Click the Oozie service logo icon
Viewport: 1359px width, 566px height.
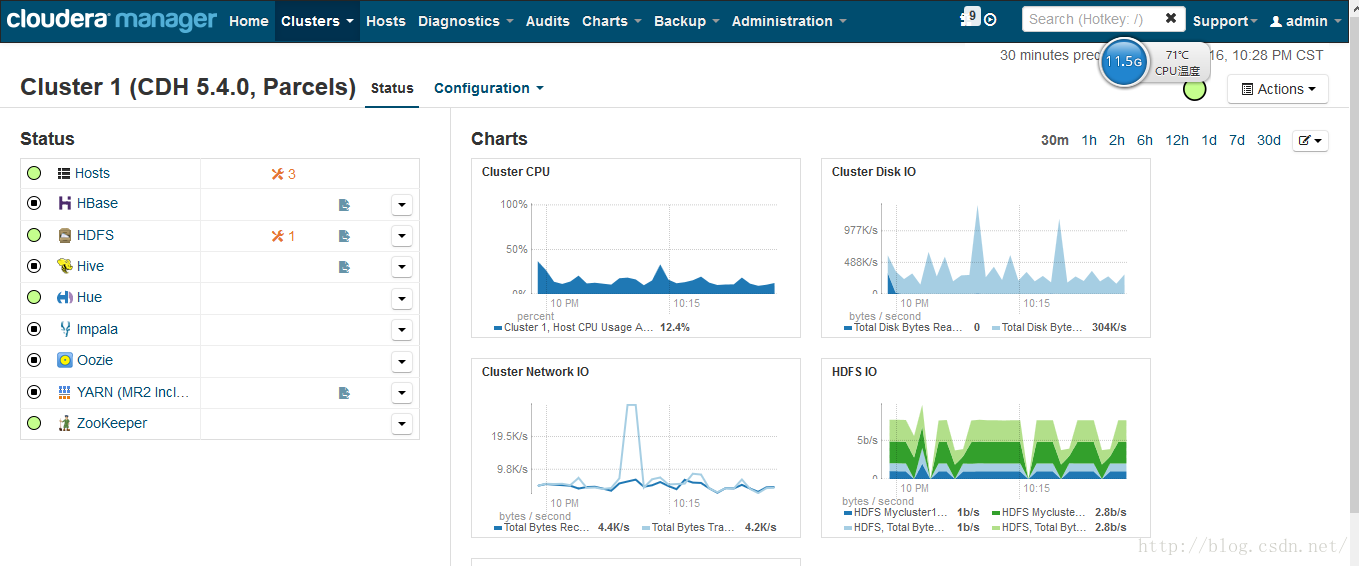pos(65,360)
